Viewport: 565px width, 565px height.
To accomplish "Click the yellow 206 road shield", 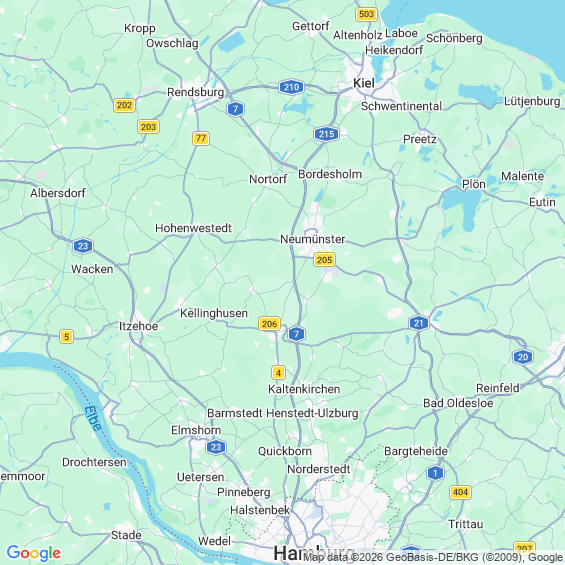I will (270, 324).
